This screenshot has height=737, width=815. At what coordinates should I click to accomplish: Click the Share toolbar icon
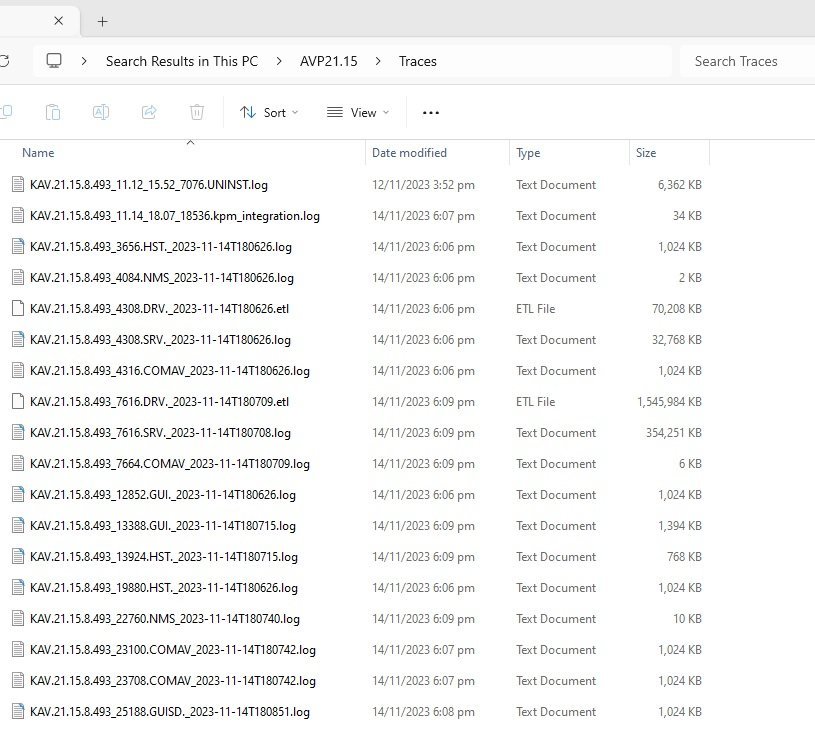click(x=149, y=113)
